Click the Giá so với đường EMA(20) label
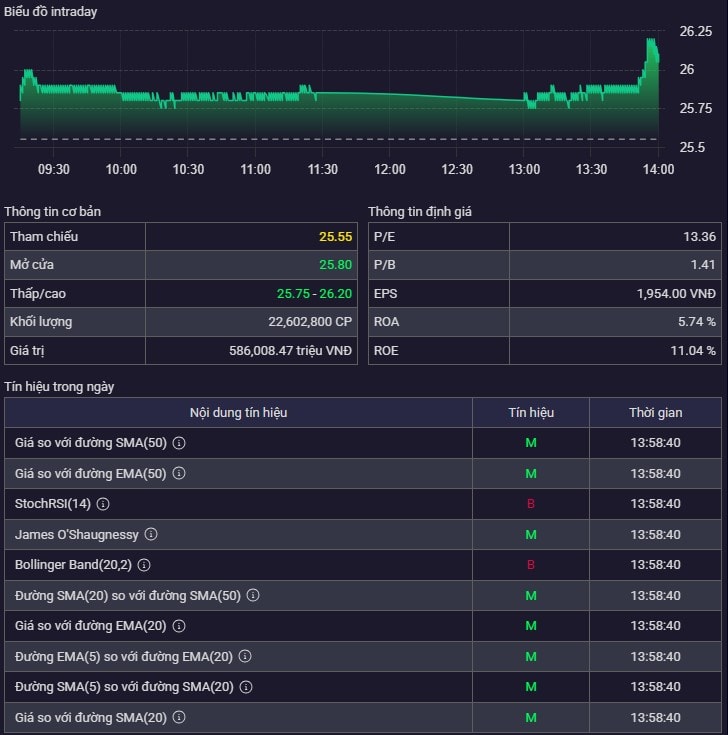 (90, 626)
